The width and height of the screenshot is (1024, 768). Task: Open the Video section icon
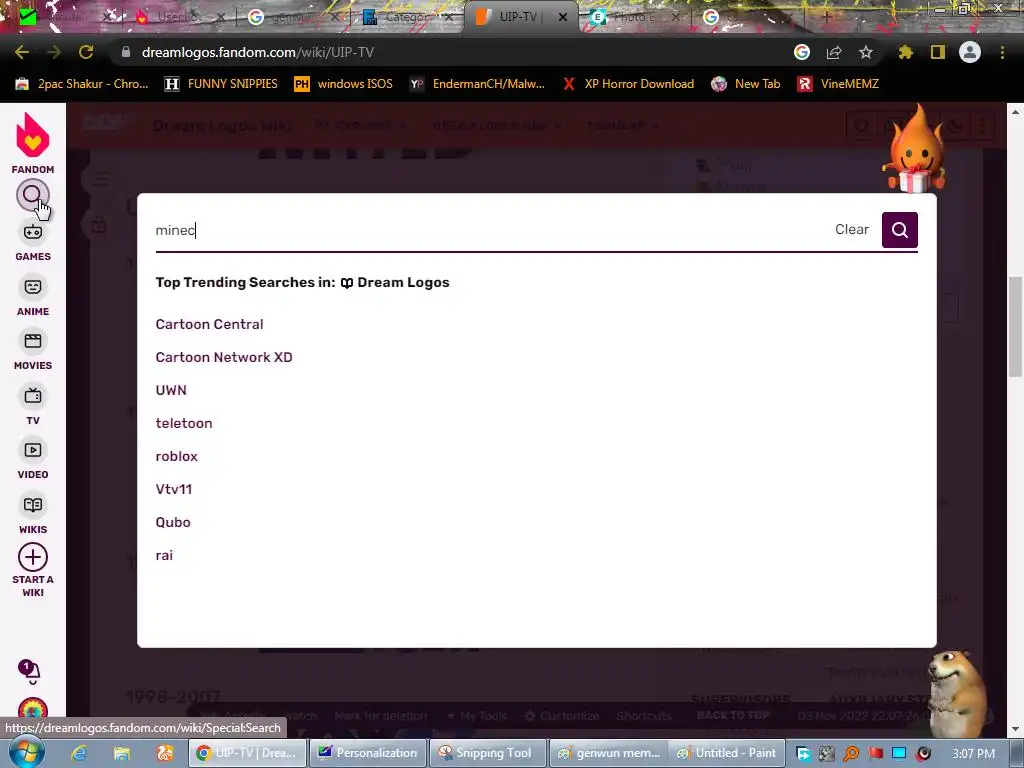click(x=33, y=451)
